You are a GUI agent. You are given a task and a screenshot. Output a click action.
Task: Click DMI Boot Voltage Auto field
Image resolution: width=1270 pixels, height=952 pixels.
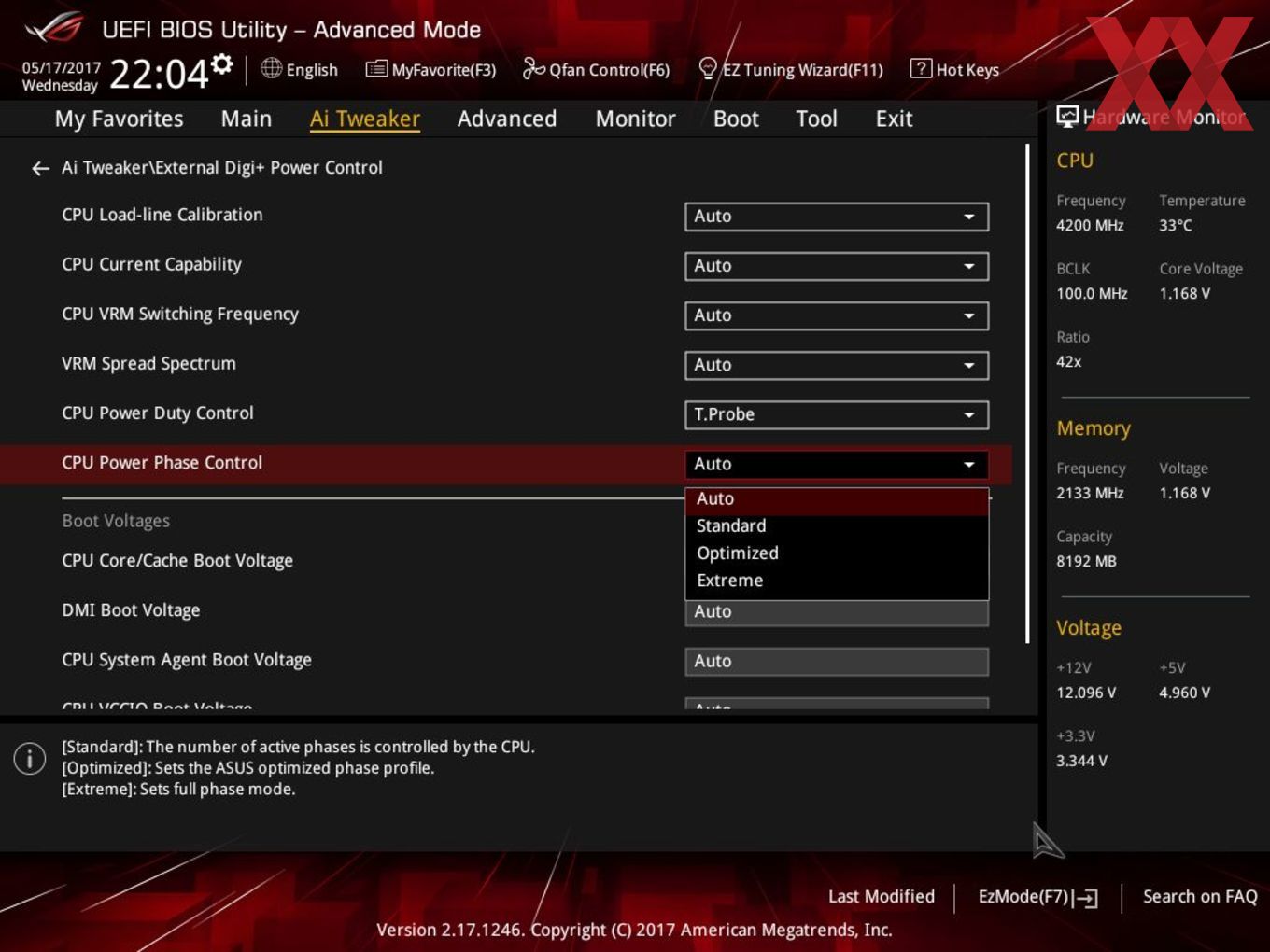tap(837, 612)
